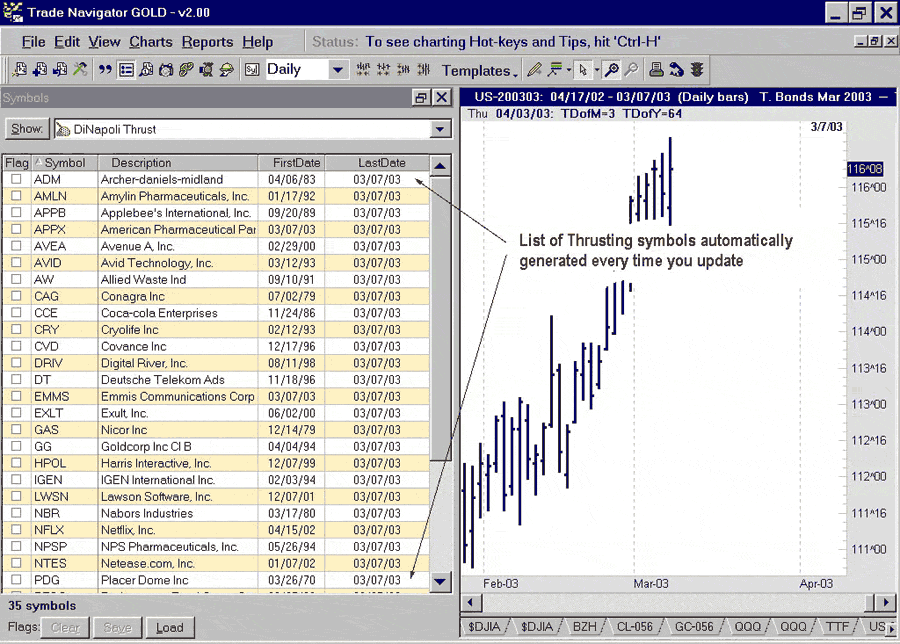Click the symbol list scroll-down arrow
The width and height of the screenshot is (900, 644).
pyautogui.click(x=440, y=581)
